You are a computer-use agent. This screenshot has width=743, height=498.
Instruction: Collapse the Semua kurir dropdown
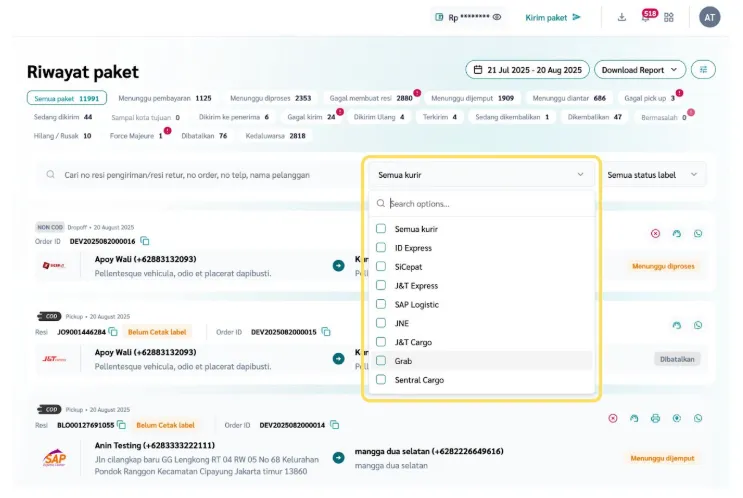point(580,175)
